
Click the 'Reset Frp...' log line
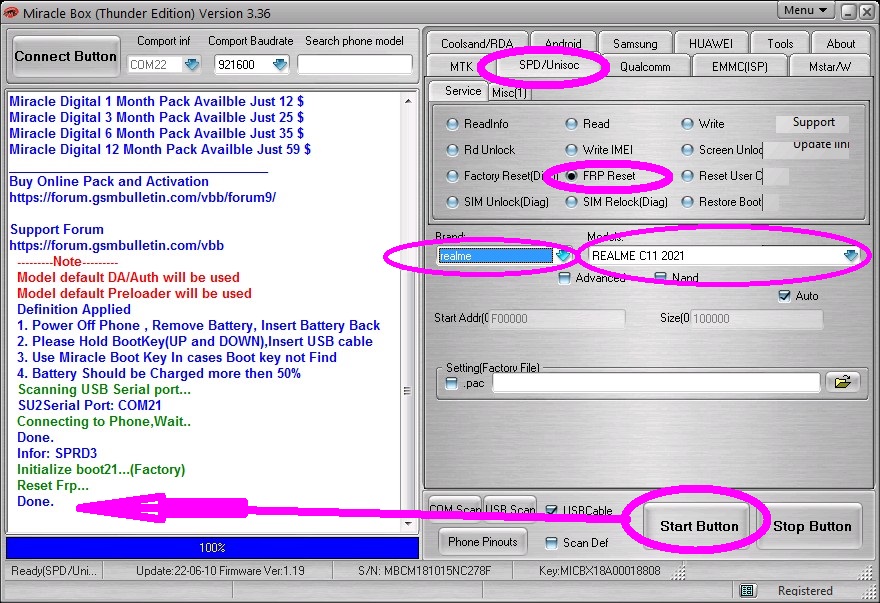pyautogui.click(x=53, y=485)
